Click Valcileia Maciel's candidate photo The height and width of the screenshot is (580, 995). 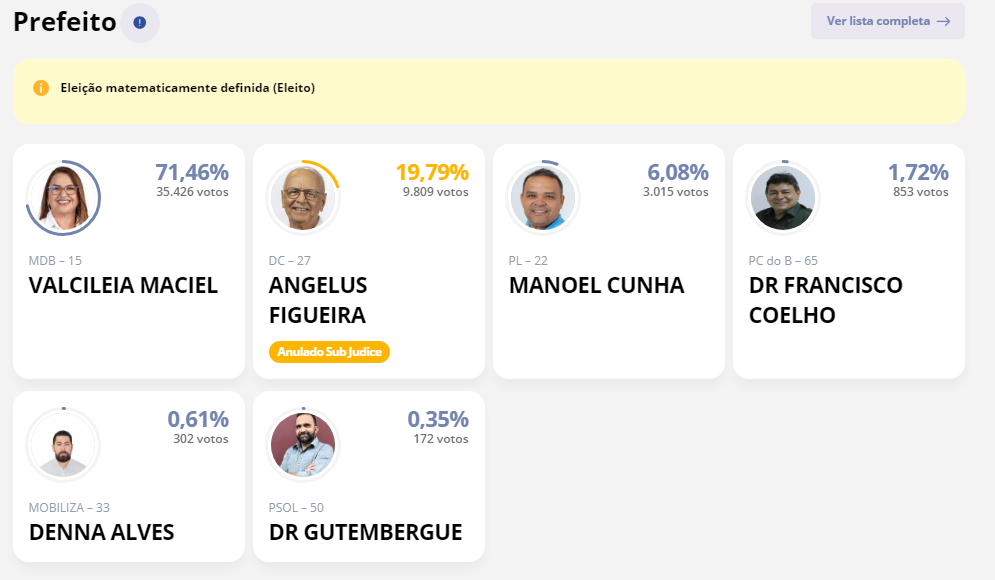(63, 198)
